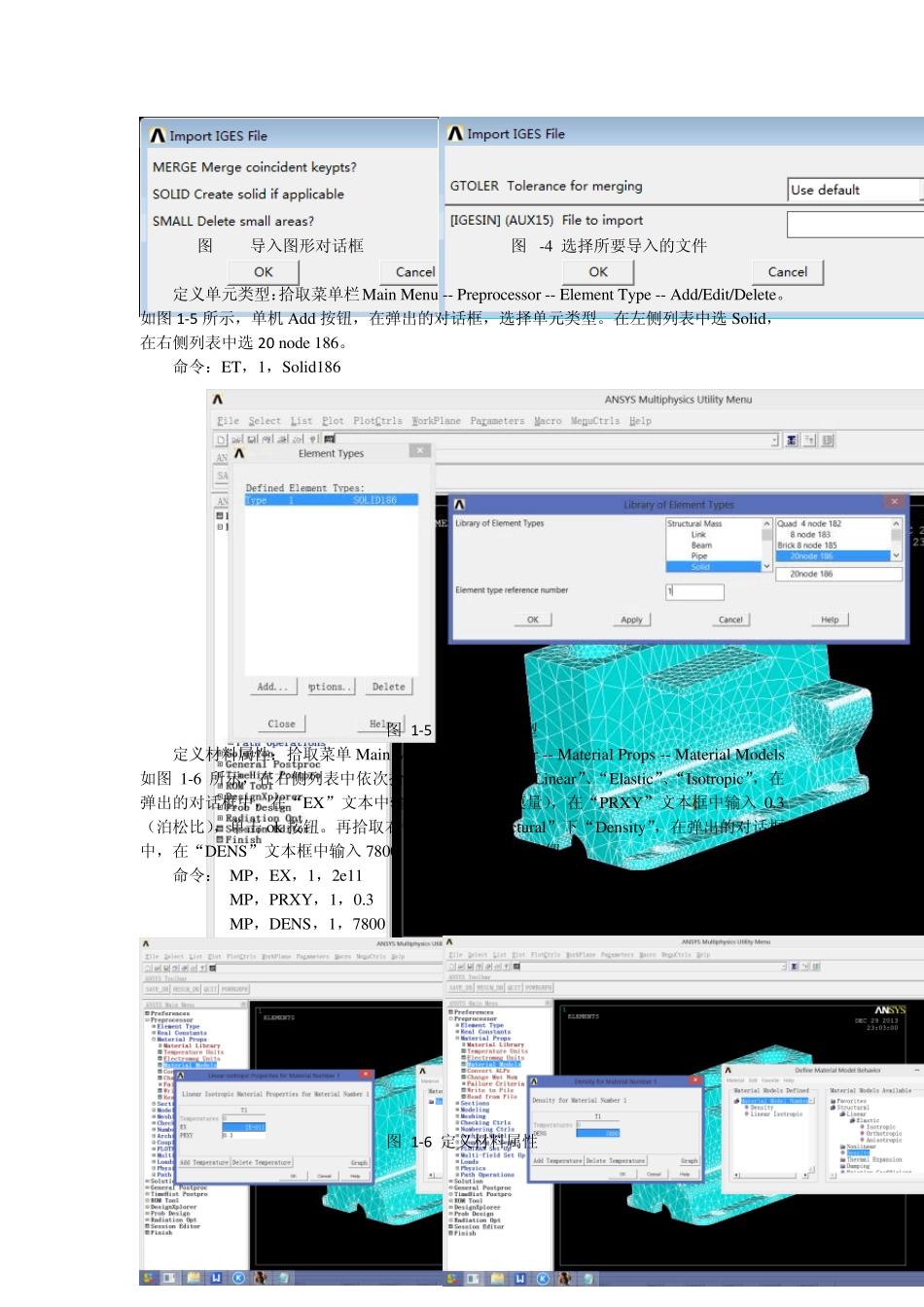Select Session Editor in bottom-left Main Menu
924x1307 pixels.
coord(175,1226)
